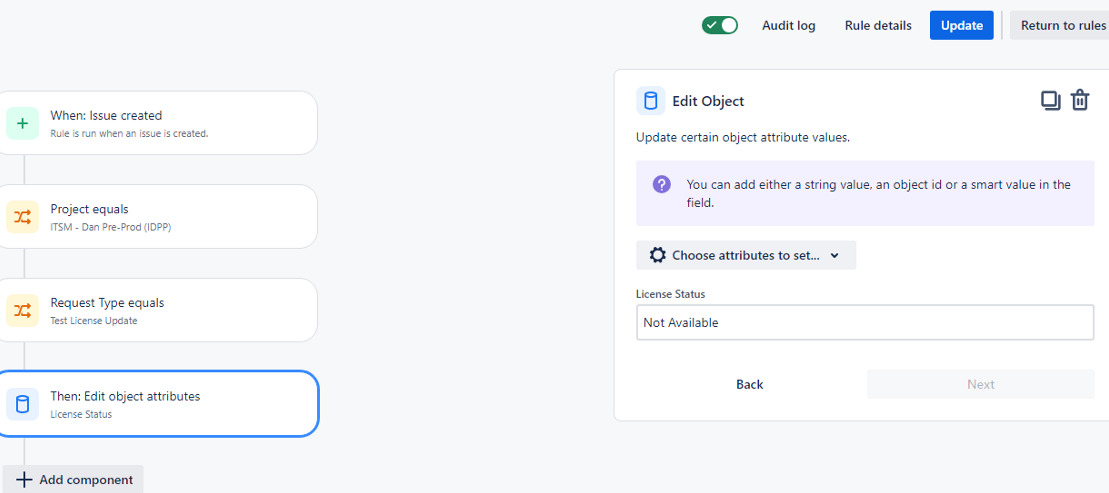
Task: Click the blue Update button
Action: point(962,25)
